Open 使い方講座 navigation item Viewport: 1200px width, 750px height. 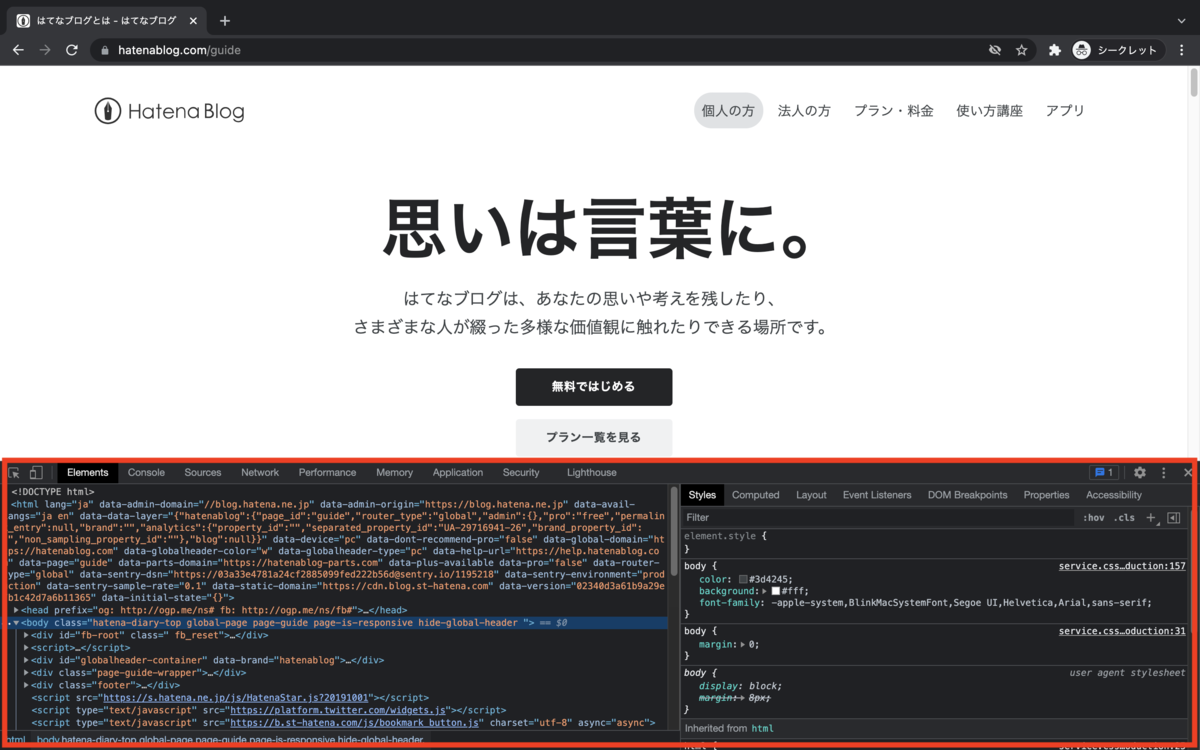coord(989,111)
